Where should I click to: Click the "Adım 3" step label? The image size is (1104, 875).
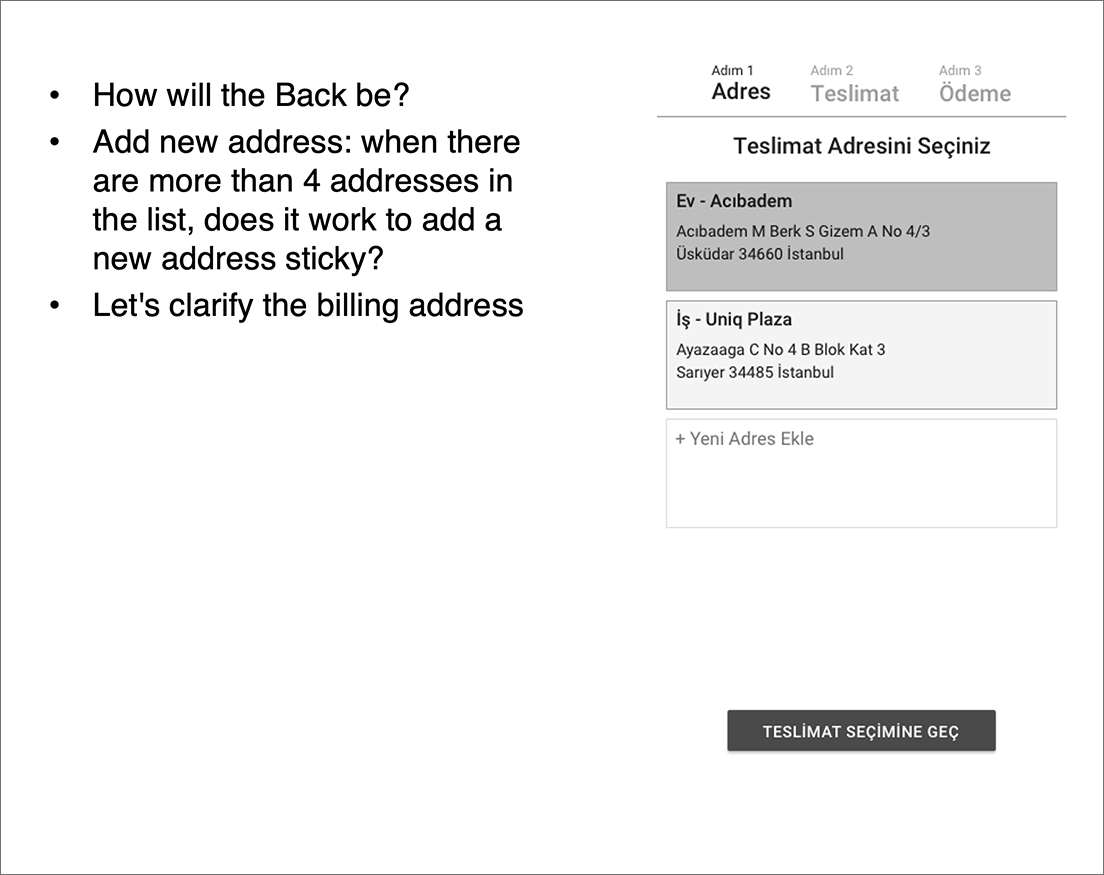coord(959,71)
